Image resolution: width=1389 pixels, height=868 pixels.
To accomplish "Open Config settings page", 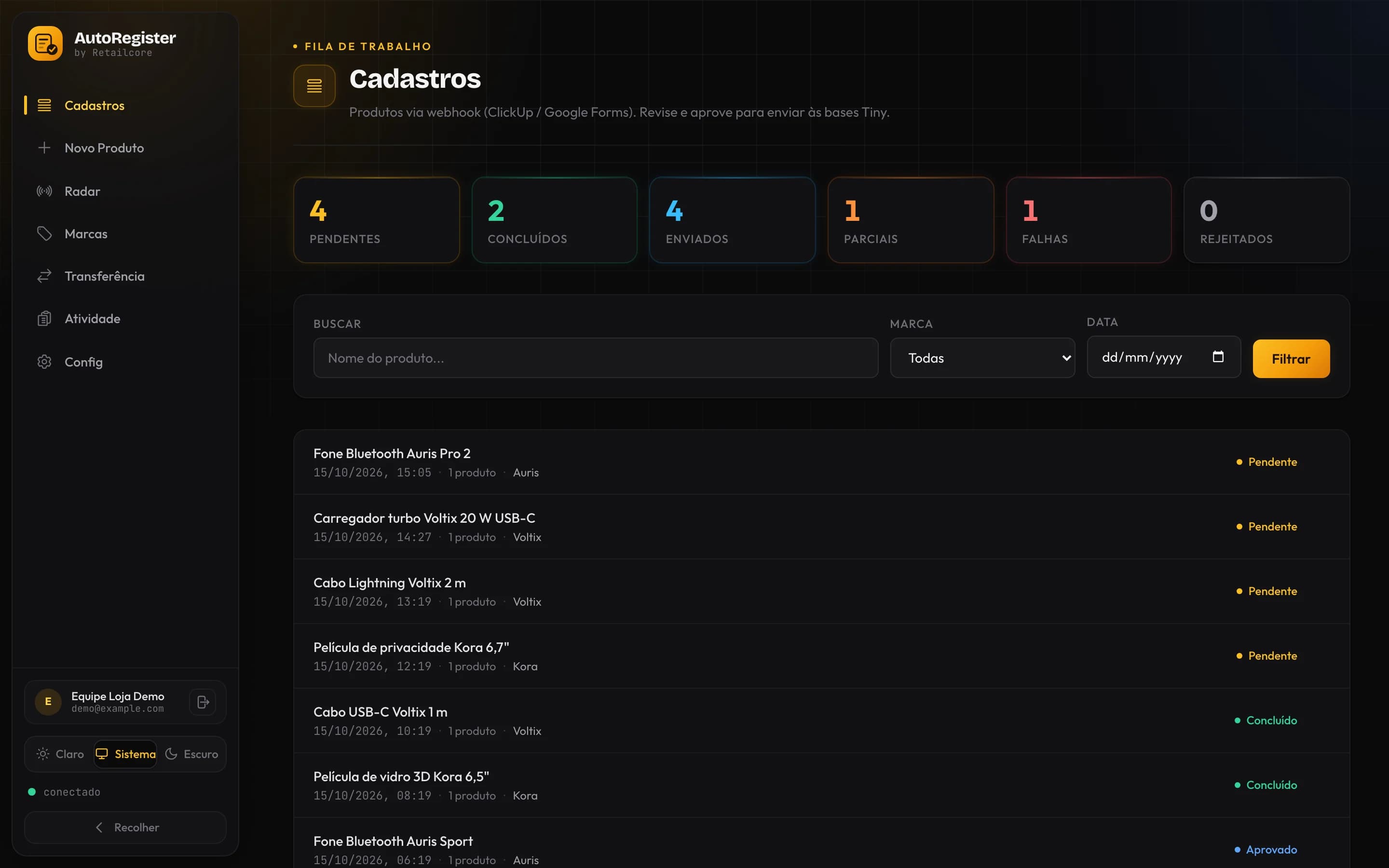I will 125,362.
